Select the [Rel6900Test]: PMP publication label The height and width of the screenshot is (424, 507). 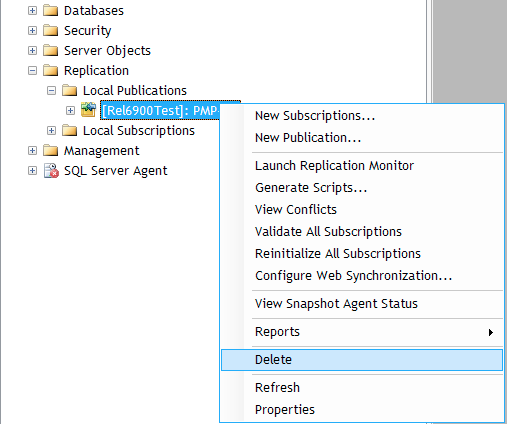point(160,111)
